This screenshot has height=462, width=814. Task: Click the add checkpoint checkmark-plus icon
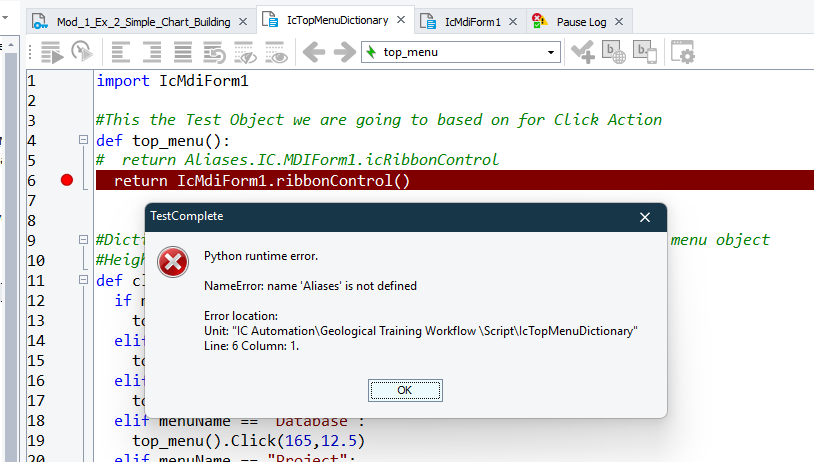tap(583, 52)
